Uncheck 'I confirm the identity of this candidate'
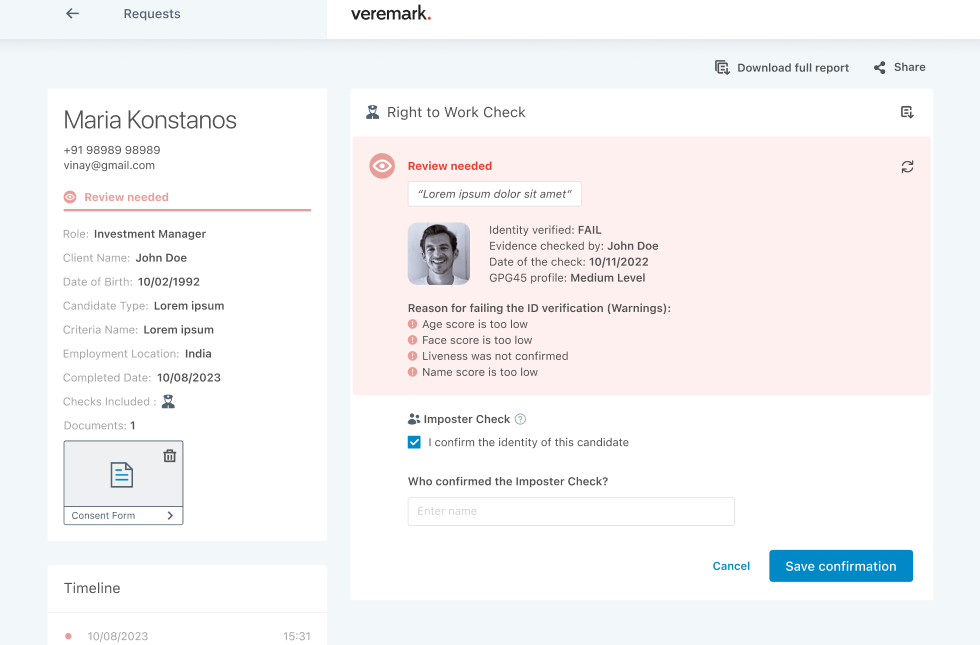980x645 pixels. (x=413, y=441)
